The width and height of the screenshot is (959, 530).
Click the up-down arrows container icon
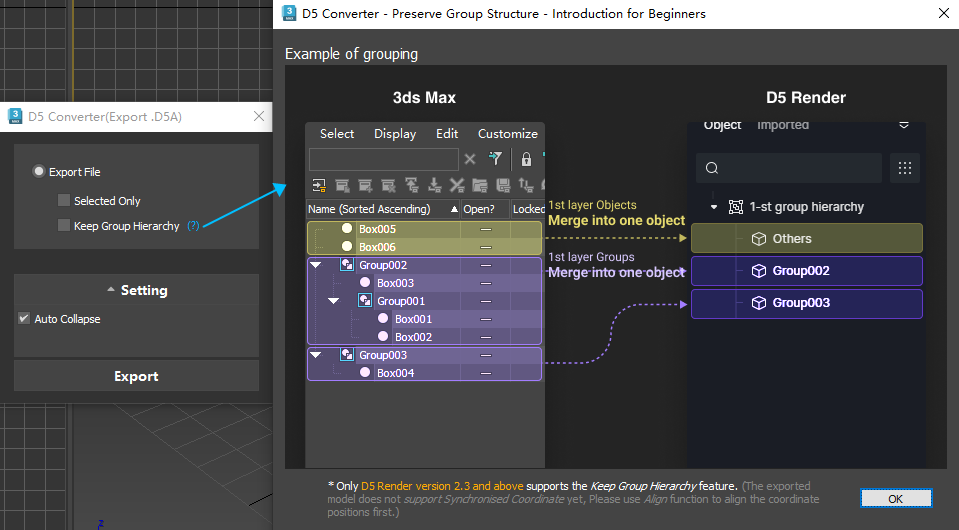(526, 185)
